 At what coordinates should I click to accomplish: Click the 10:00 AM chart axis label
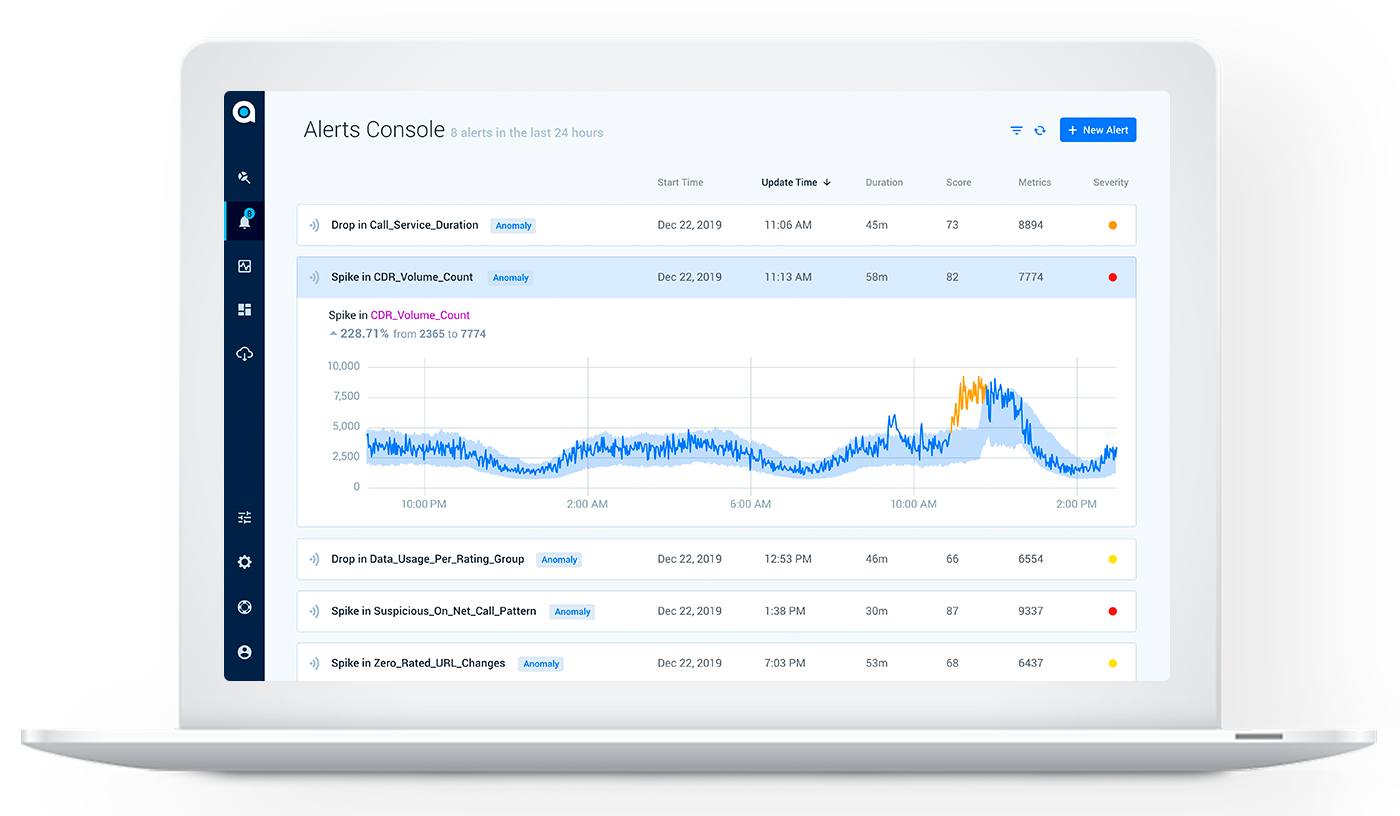click(914, 504)
